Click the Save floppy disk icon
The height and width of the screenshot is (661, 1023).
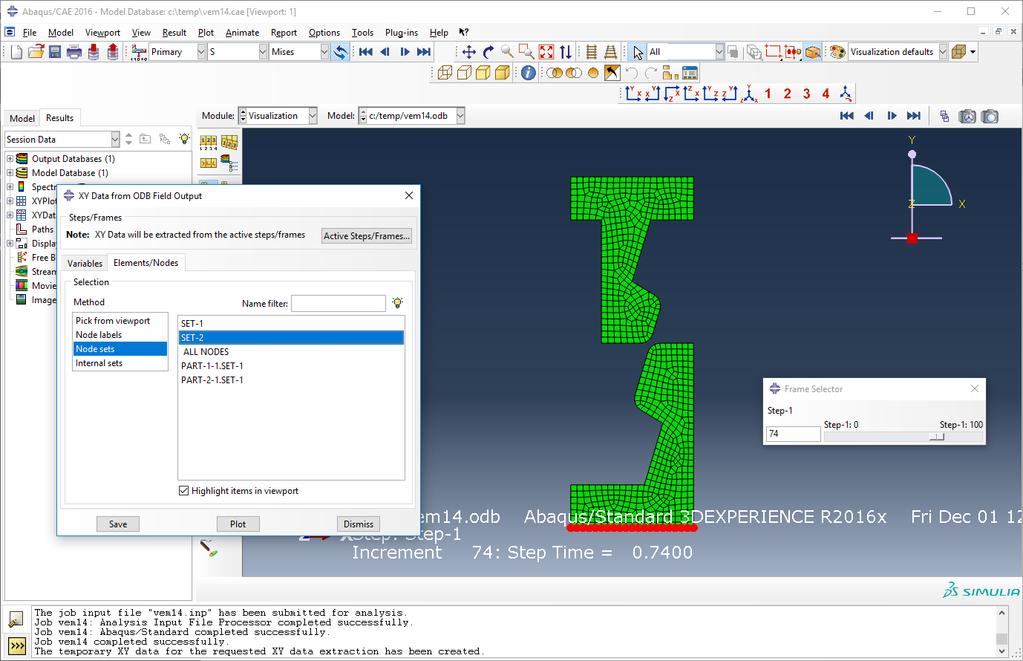55,52
